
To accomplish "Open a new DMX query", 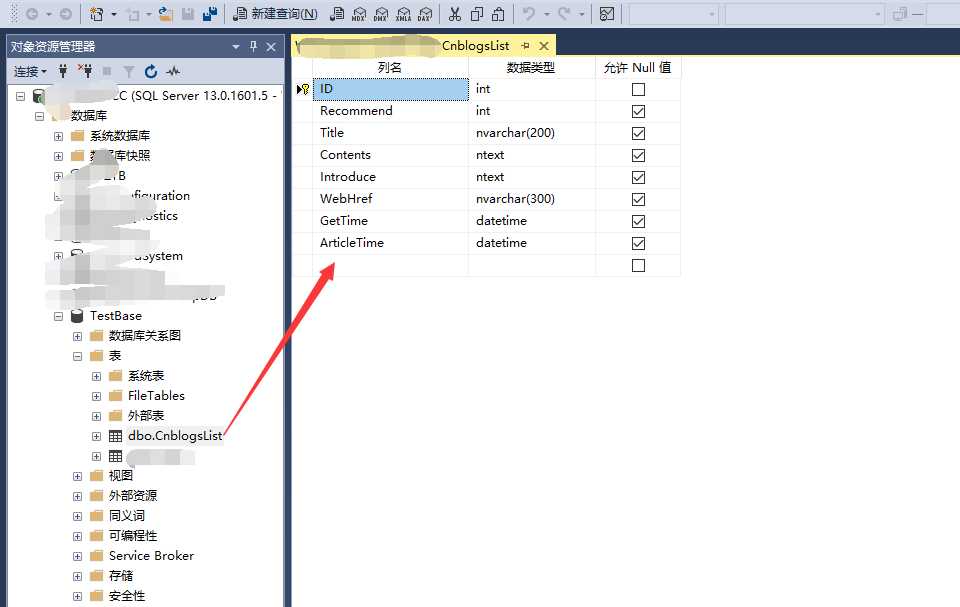I will (381, 13).
